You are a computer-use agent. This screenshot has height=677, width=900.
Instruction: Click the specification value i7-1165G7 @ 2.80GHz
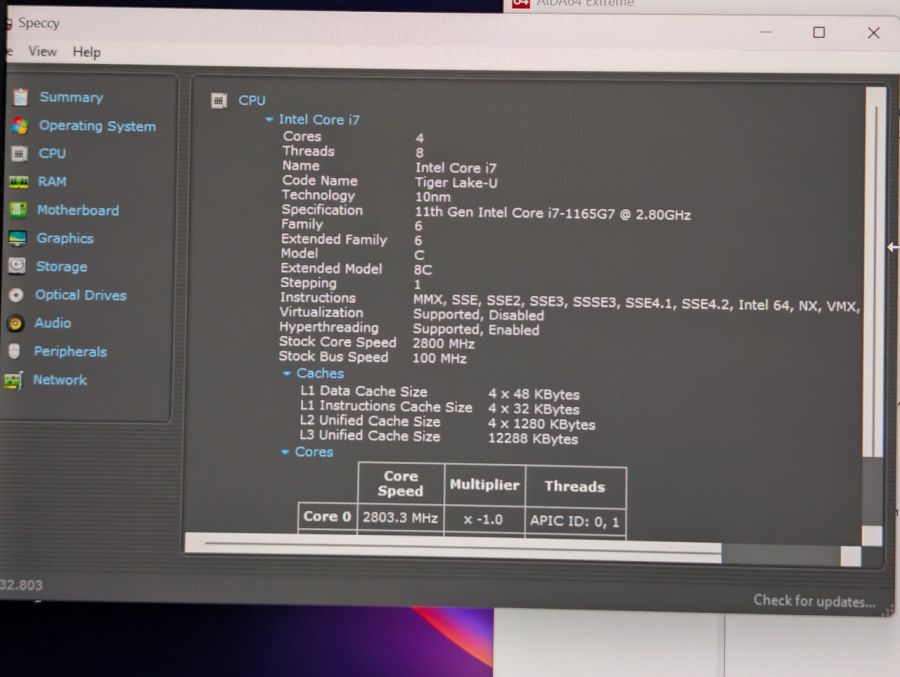tap(552, 214)
